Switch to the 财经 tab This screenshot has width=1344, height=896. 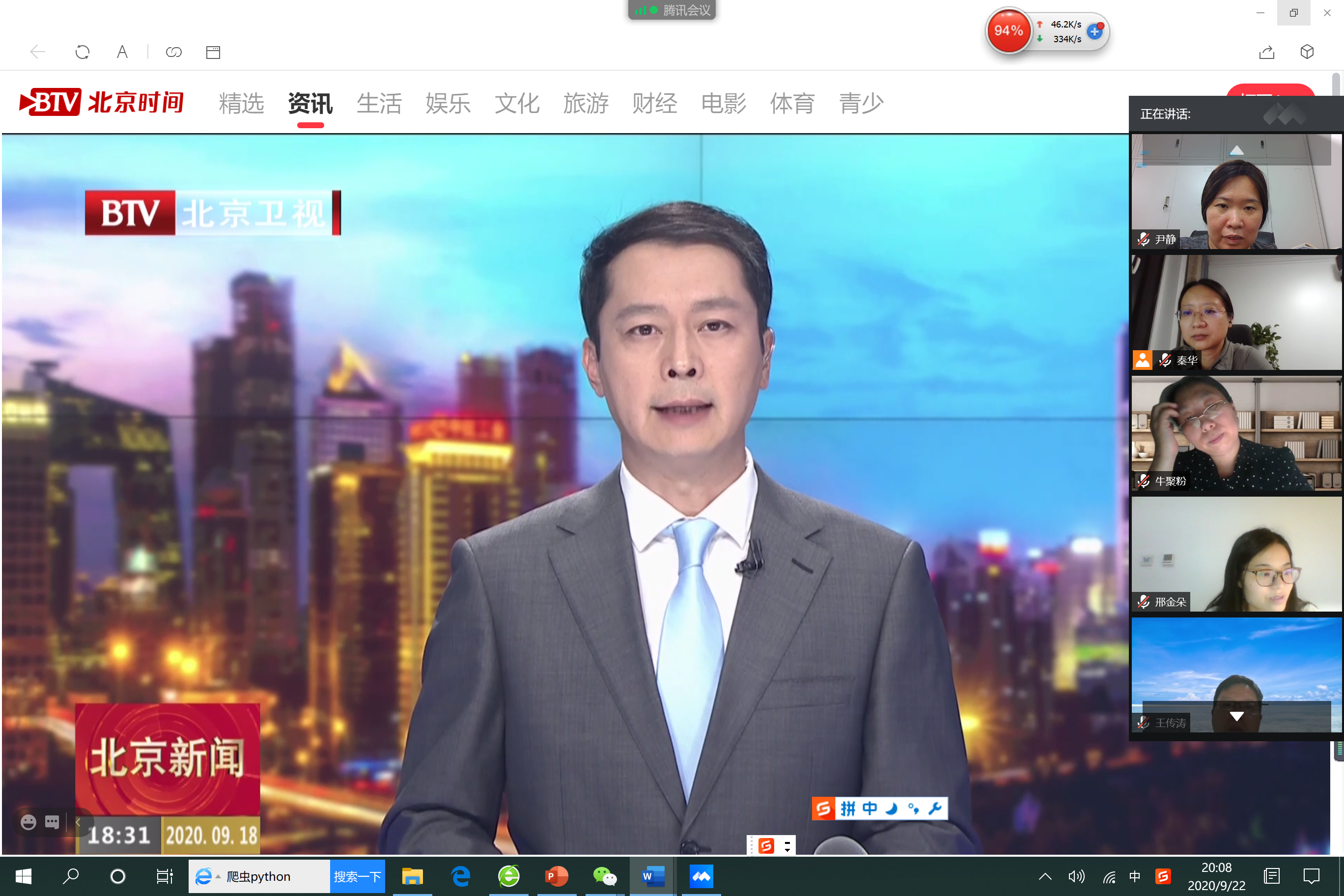tap(654, 104)
